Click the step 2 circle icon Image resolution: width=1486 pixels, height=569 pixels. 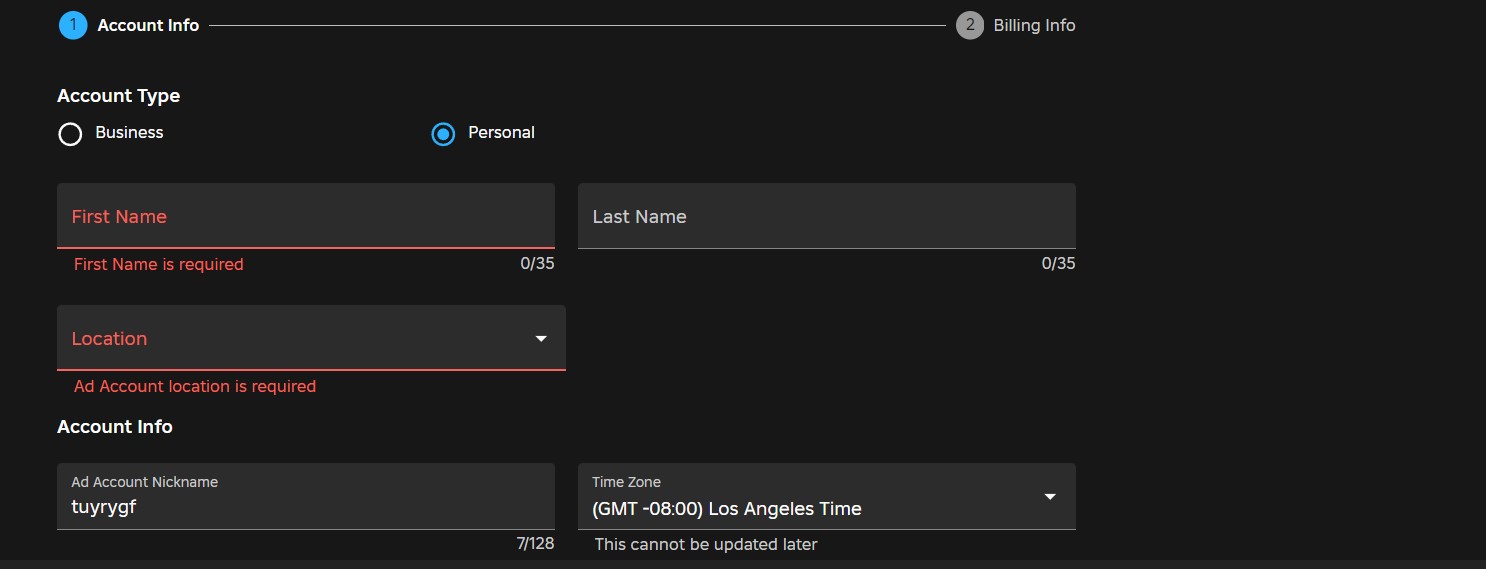click(969, 25)
